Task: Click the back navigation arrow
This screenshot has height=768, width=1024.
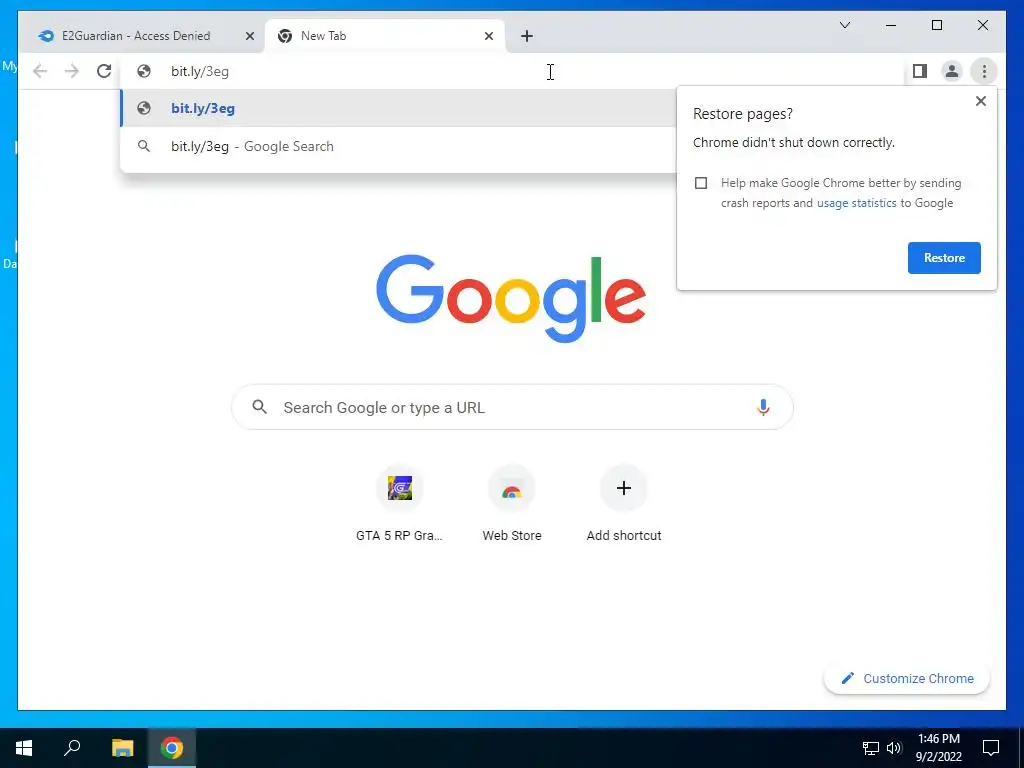Action: tap(40, 71)
